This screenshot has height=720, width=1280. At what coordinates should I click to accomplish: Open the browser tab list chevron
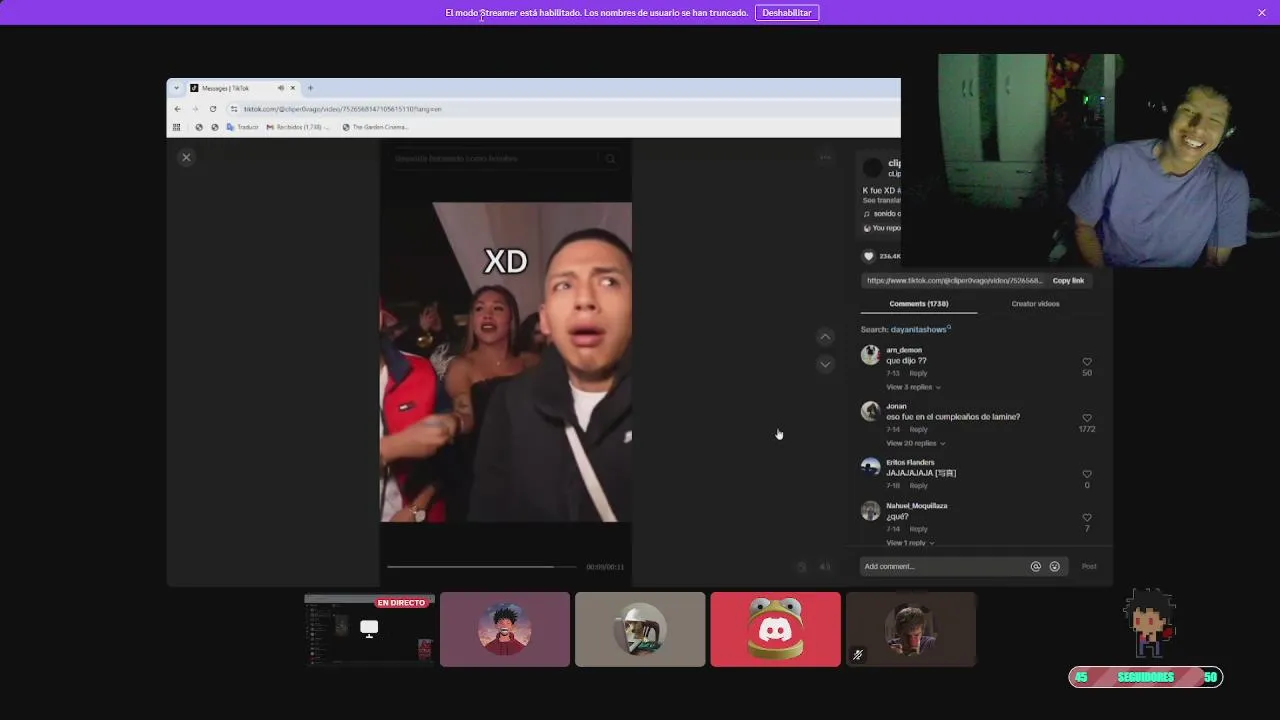(178, 88)
